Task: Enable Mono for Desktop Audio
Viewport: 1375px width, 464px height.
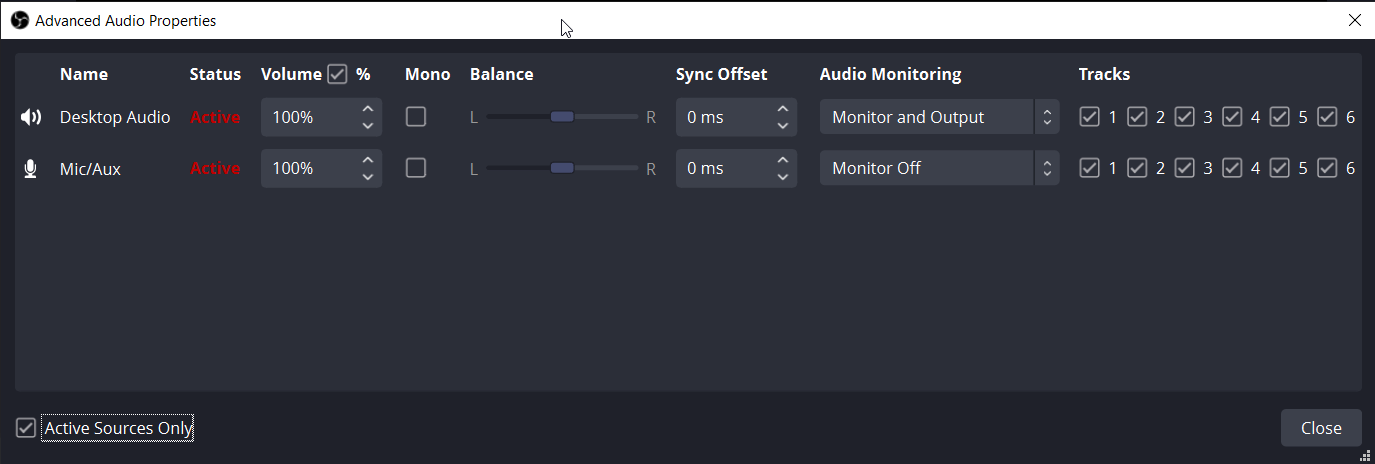Action: [416, 117]
